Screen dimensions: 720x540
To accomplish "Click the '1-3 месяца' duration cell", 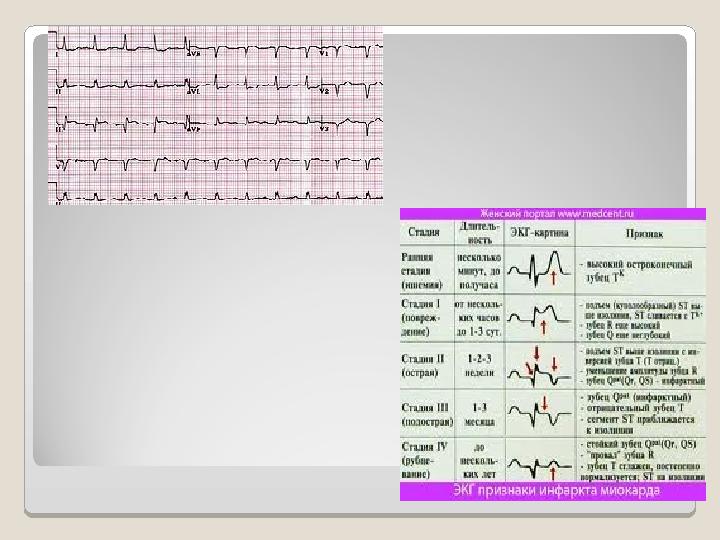I will 479,414.
